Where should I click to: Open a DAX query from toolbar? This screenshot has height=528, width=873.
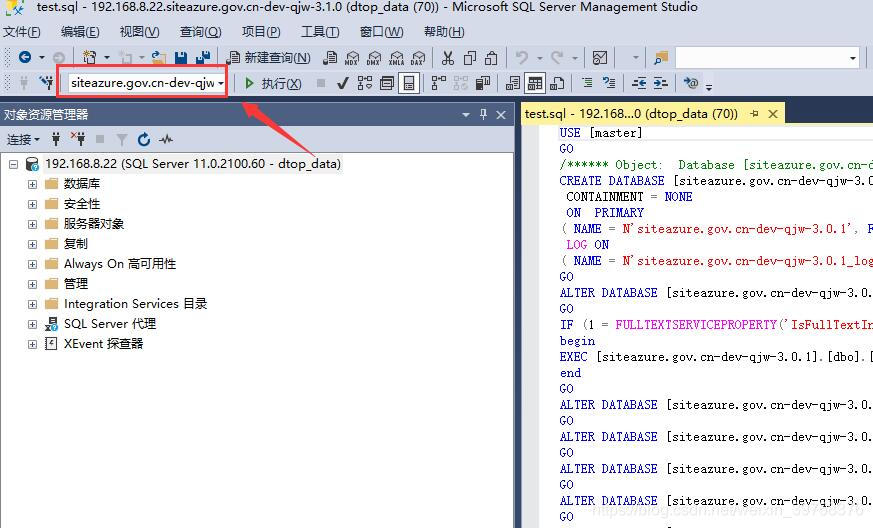click(x=418, y=57)
